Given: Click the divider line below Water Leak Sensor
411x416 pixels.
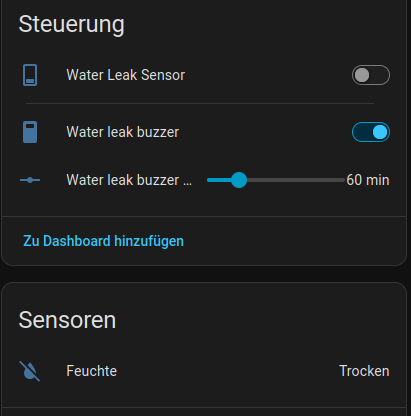Looking at the screenshot, I should click(200, 104).
